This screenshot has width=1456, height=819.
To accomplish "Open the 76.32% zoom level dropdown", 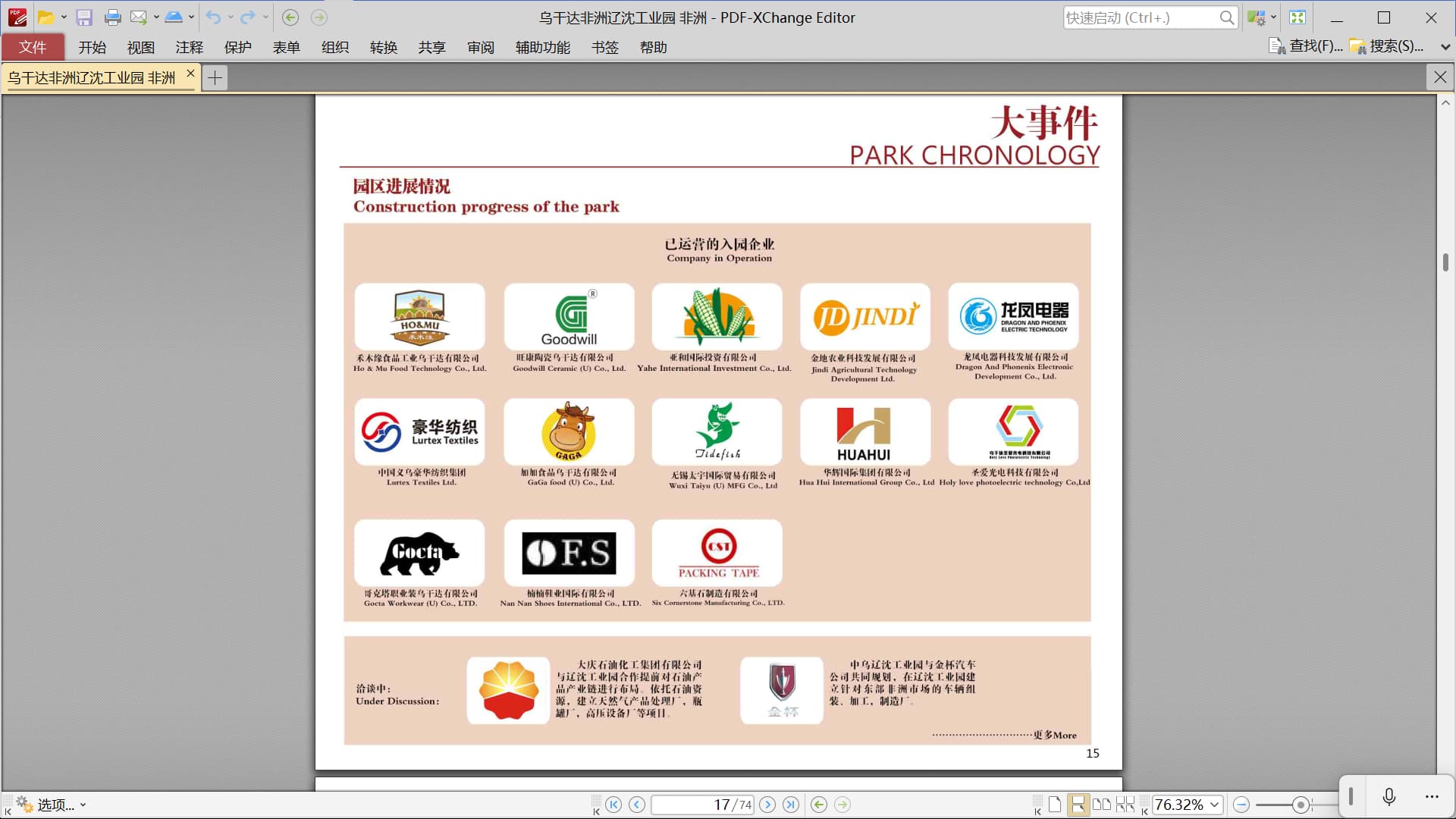I will [1214, 805].
